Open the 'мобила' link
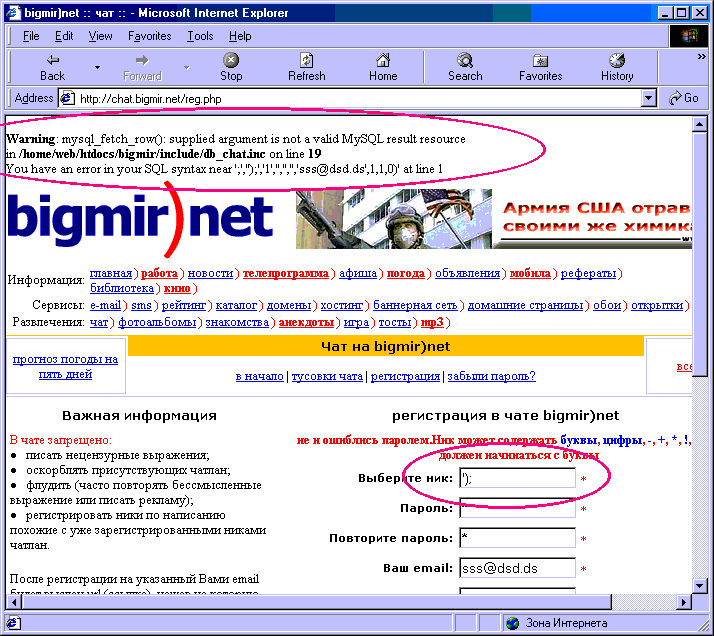714x636 pixels. [530, 273]
